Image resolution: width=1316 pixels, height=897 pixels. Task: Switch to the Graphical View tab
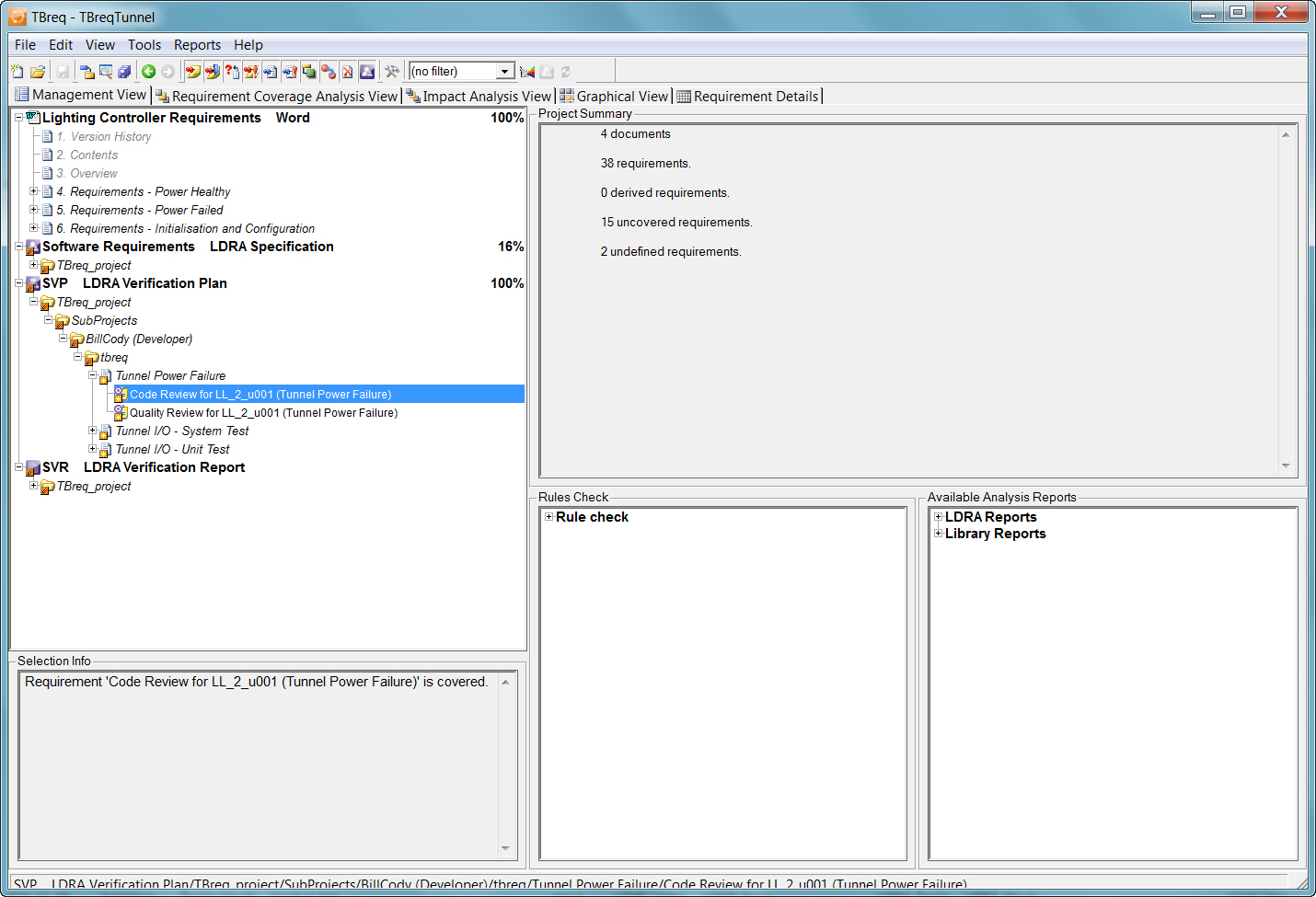[615, 96]
